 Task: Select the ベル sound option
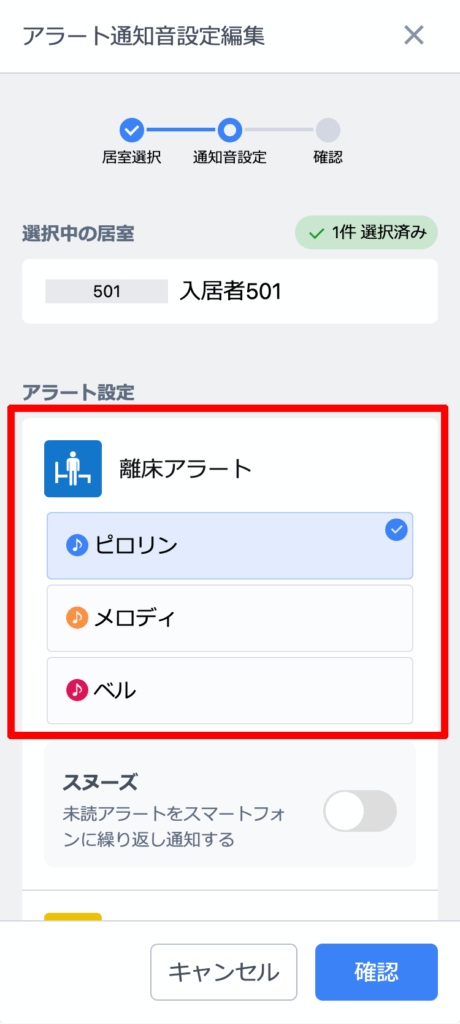pyautogui.click(x=230, y=690)
